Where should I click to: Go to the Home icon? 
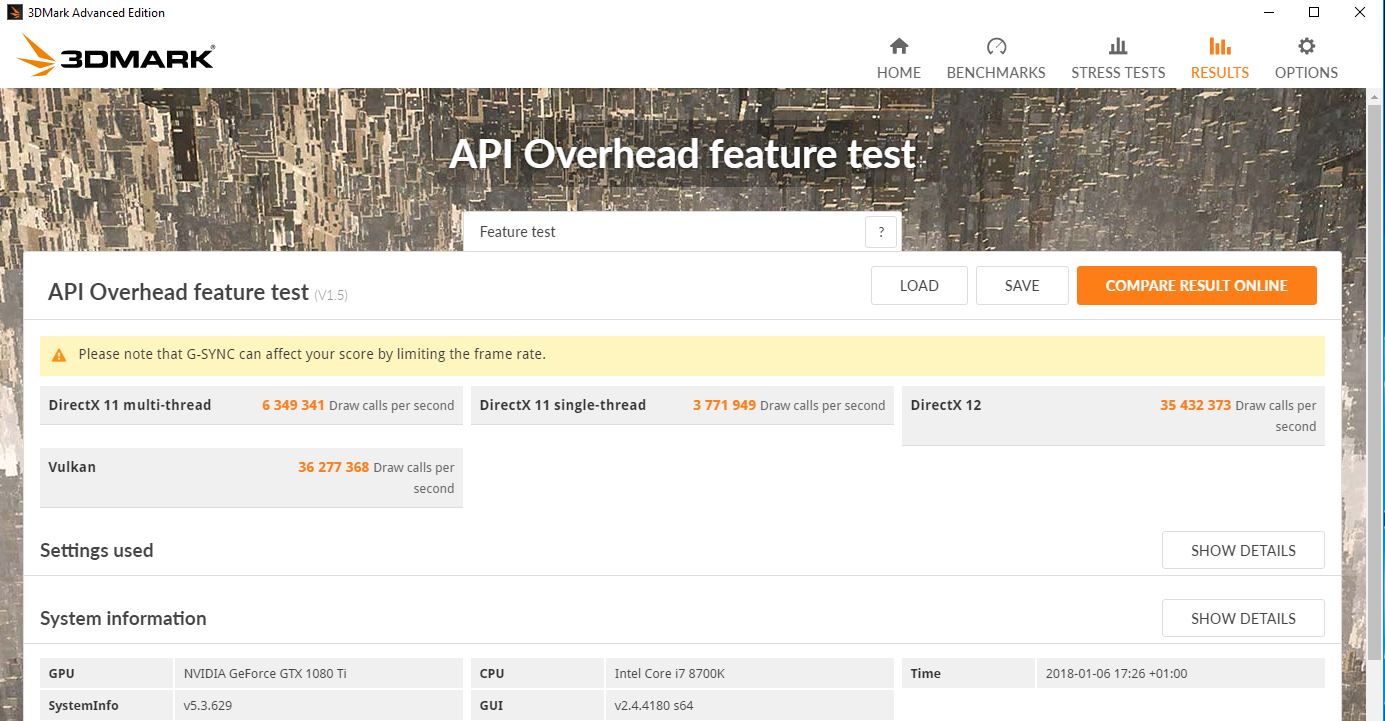click(x=899, y=46)
